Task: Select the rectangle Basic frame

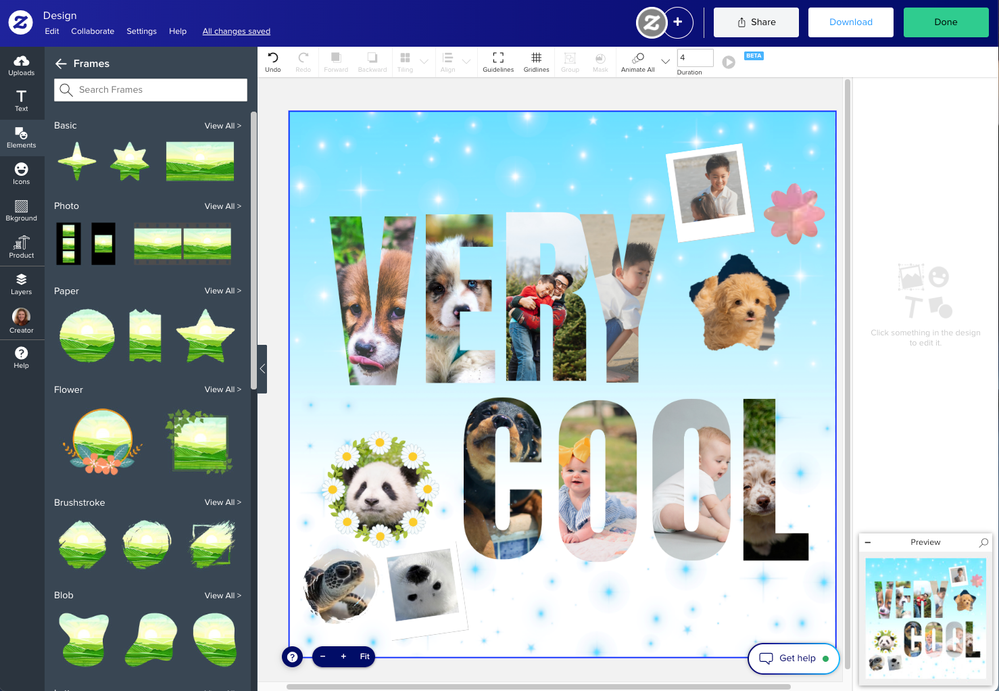Action: pyautogui.click(x=200, y=161)
